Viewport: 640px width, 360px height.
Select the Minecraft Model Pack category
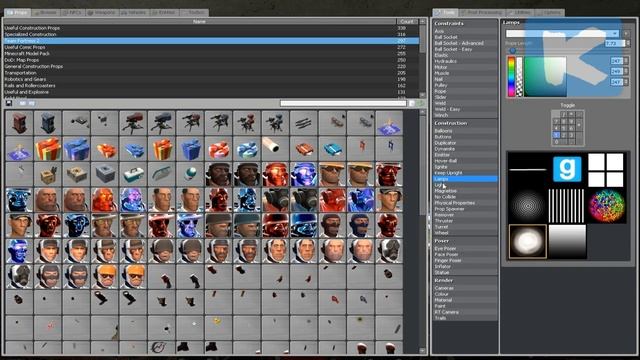[211, 53]
